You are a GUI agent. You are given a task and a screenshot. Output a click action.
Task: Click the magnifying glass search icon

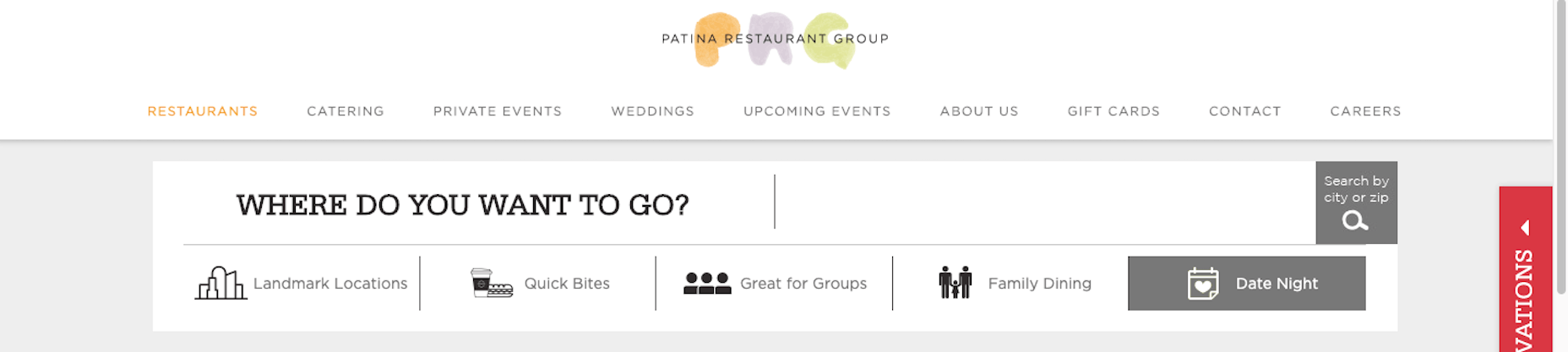(x=1355, y=221)
